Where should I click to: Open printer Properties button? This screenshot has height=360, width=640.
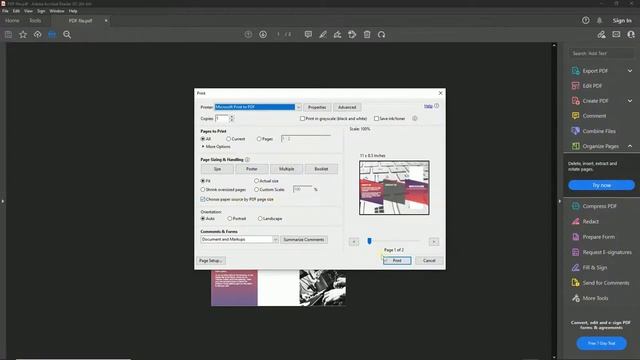(x=317, y=107)
